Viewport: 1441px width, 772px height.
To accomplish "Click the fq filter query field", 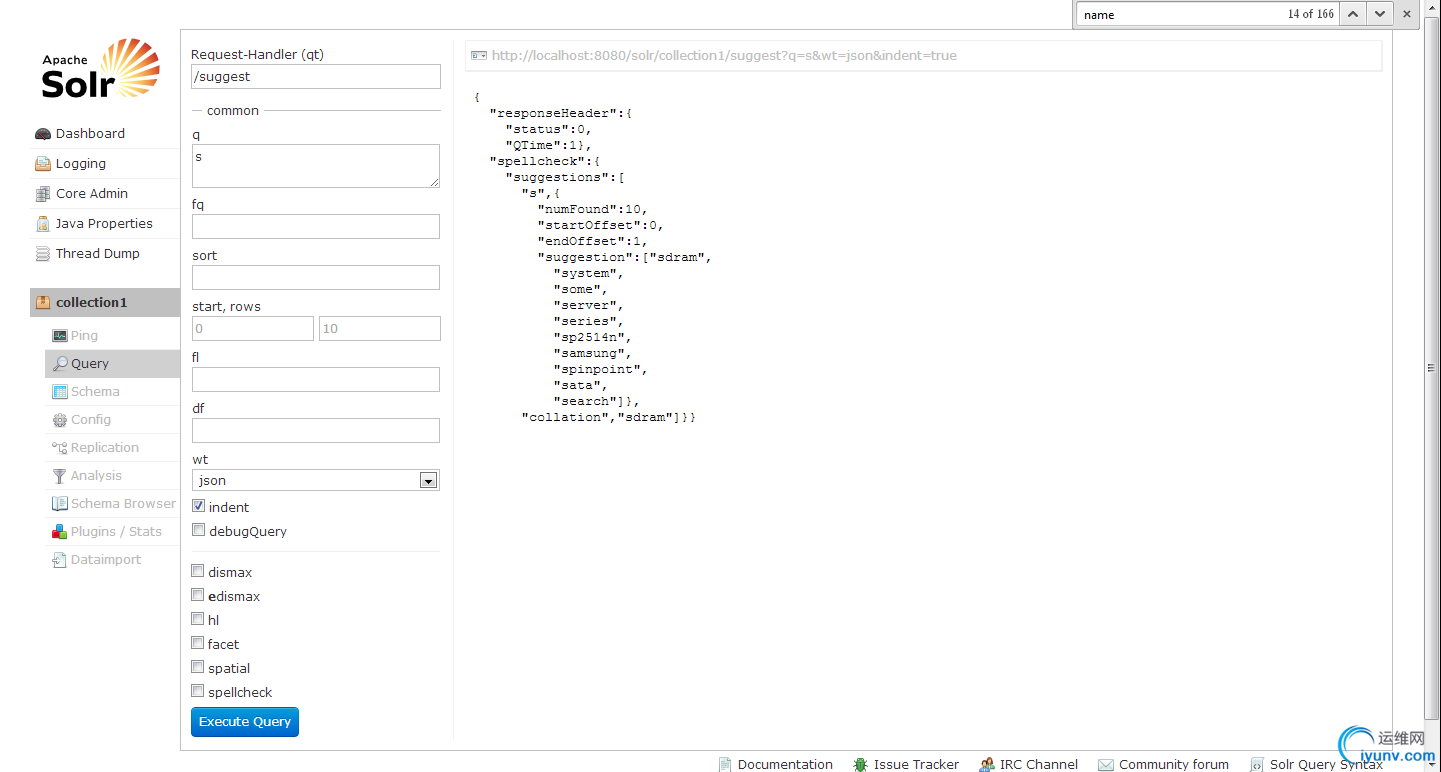I will (316, 226).
